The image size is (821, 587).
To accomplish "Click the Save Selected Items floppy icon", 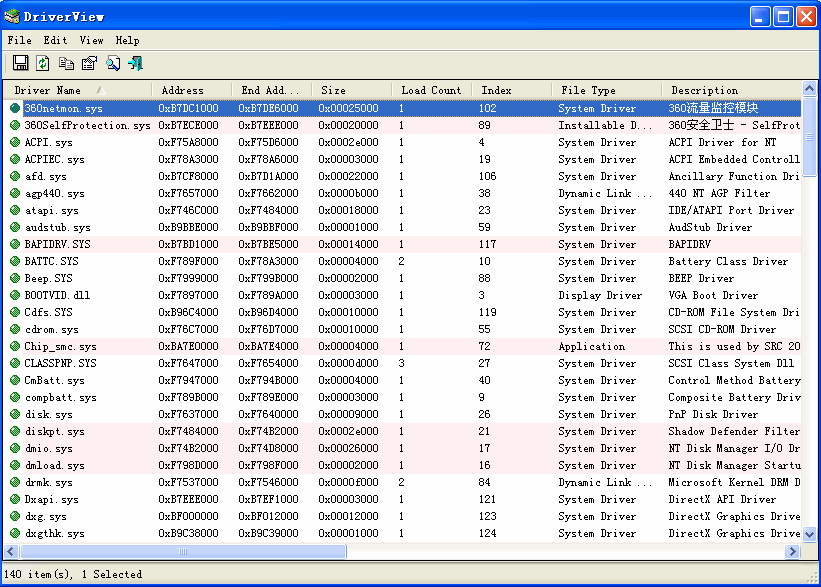I will [20, 63].
